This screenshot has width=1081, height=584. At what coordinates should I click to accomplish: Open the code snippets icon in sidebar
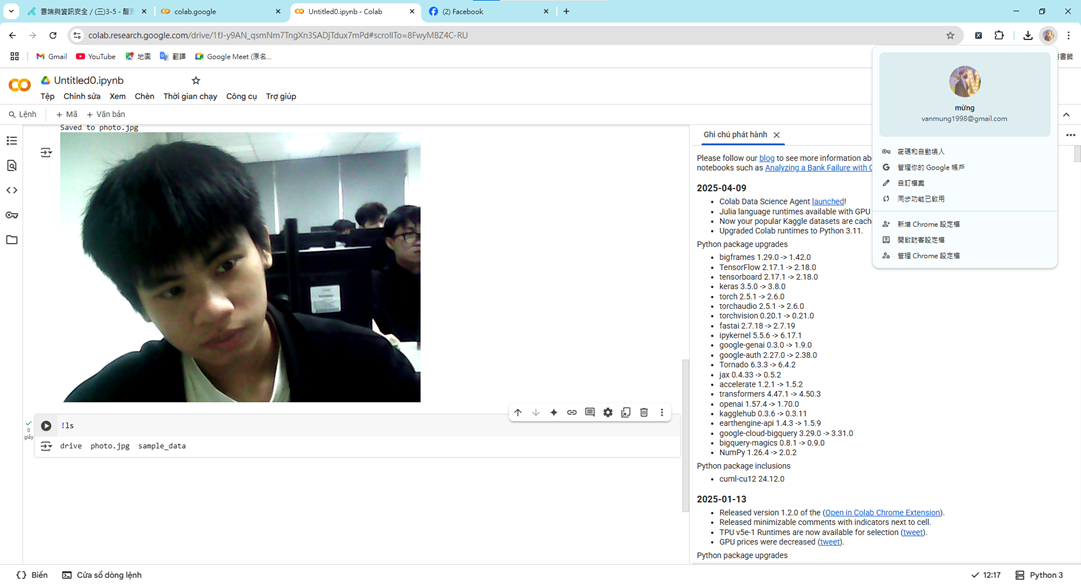(12, 190)
